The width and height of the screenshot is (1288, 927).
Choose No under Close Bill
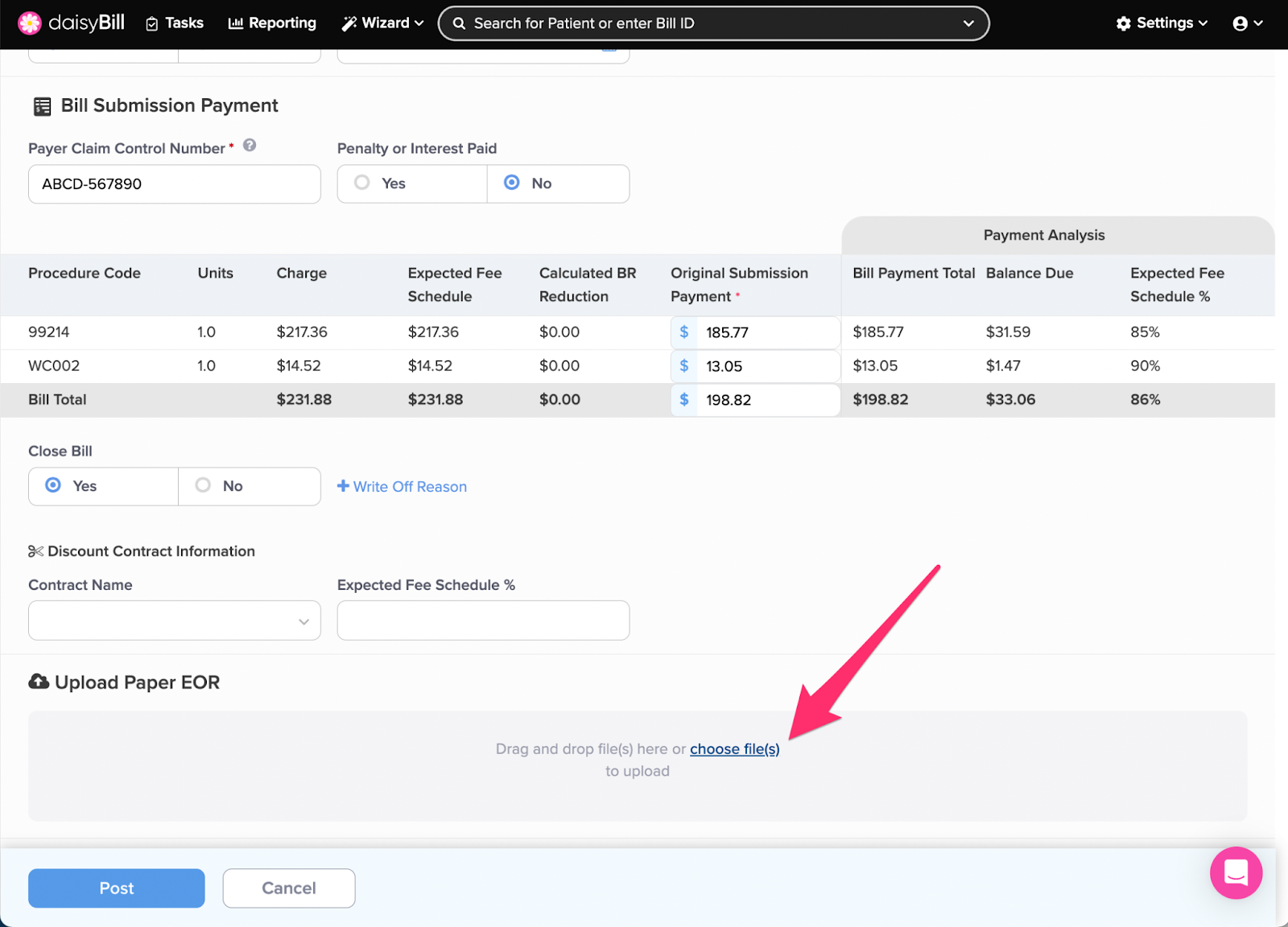(x=204, y=485)
